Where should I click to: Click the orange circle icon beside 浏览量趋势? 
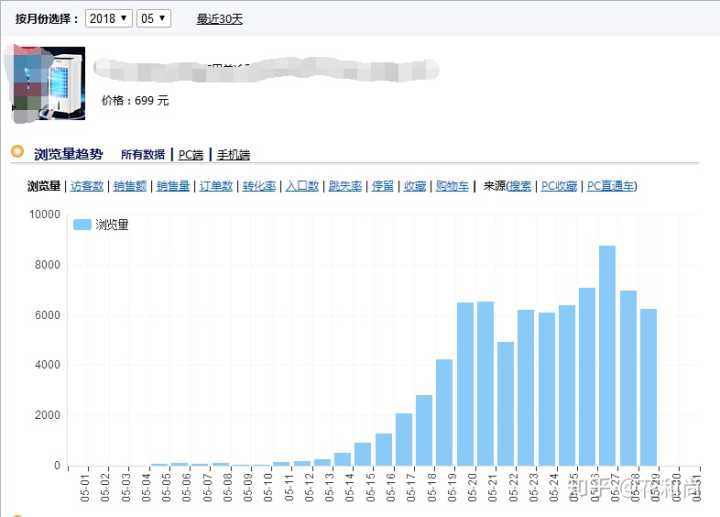pos(17,153)
